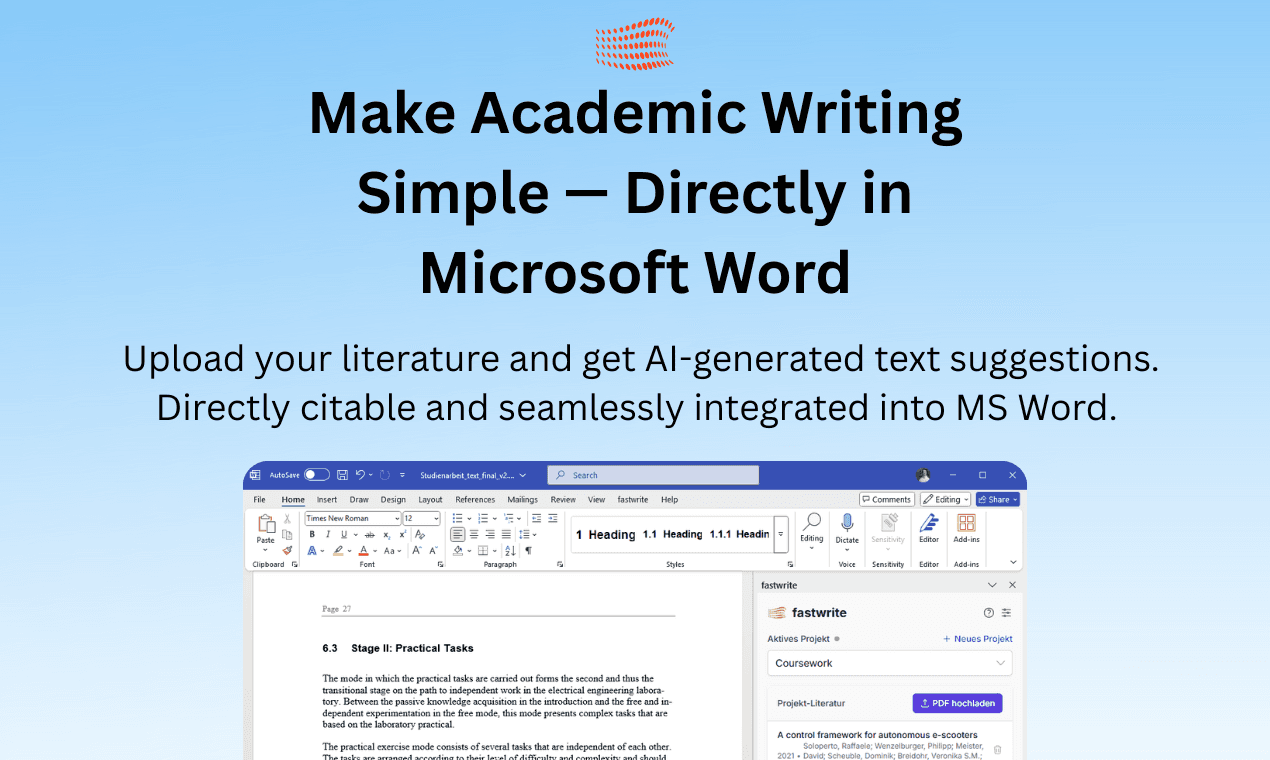This screenshot has width=1270, height=760.
Task: Open the Review tab
Action: 563,500
